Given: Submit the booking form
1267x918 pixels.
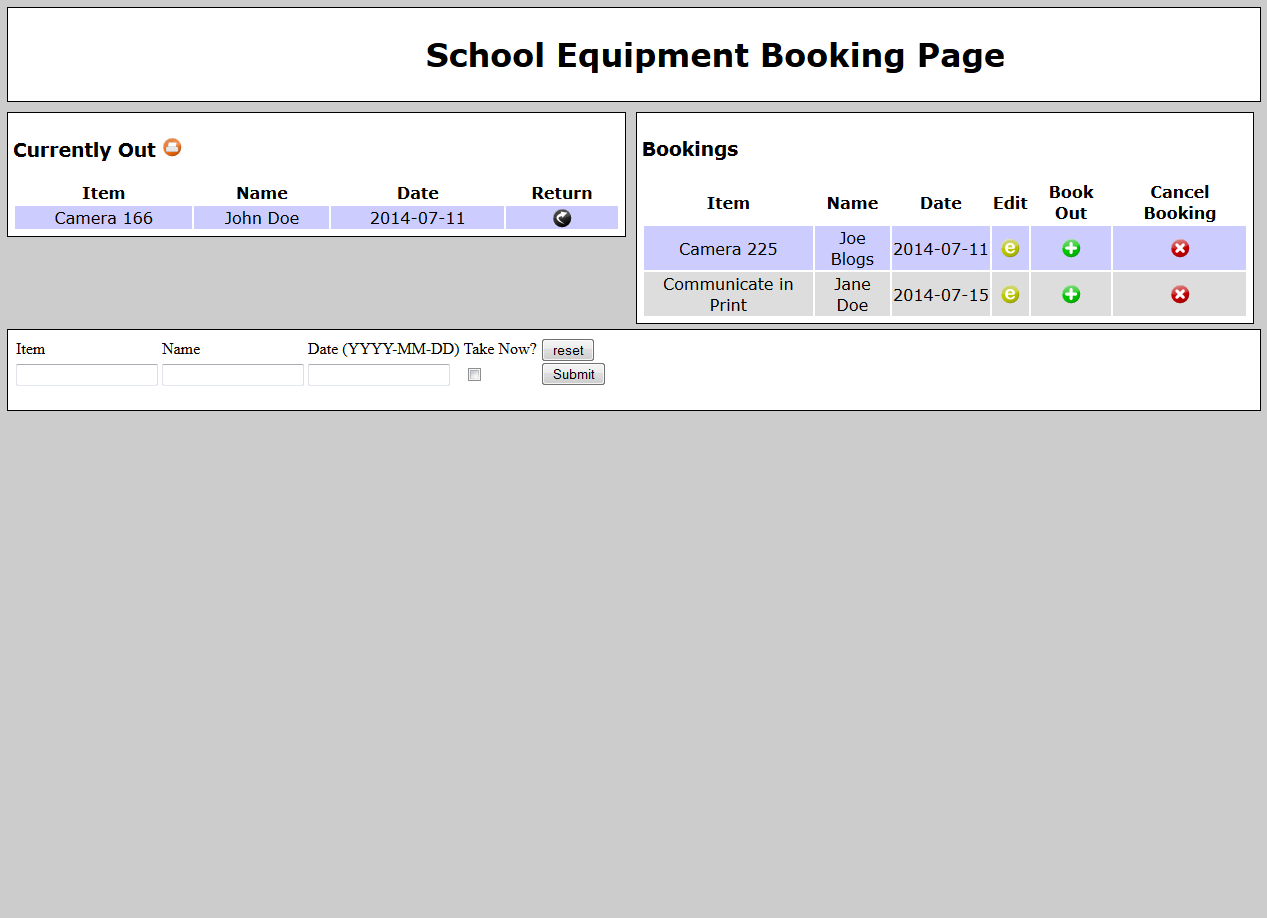Looking at the screenshot, I should point(573,374).
